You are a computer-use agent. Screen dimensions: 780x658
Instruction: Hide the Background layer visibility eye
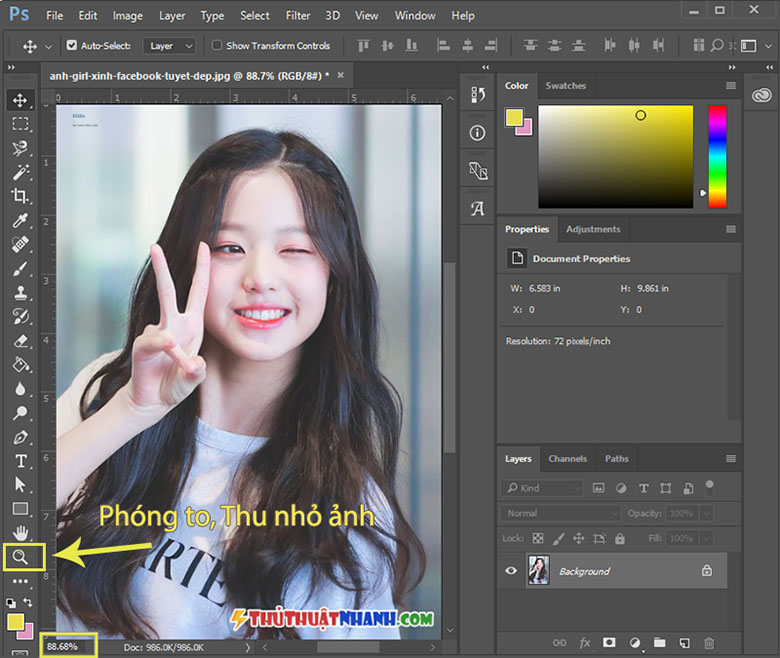coord(511,570)
